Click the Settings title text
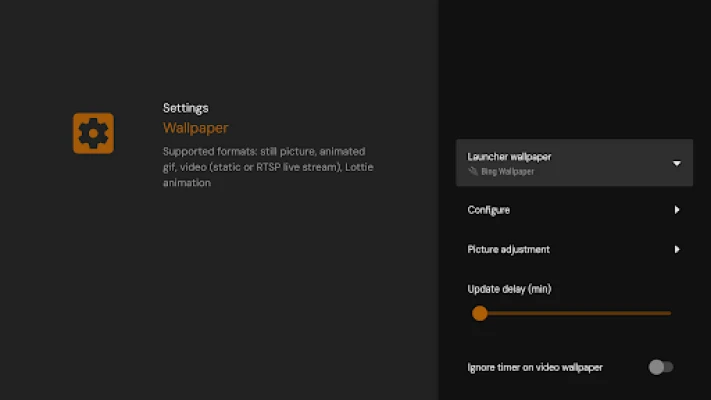 (185, 108)
